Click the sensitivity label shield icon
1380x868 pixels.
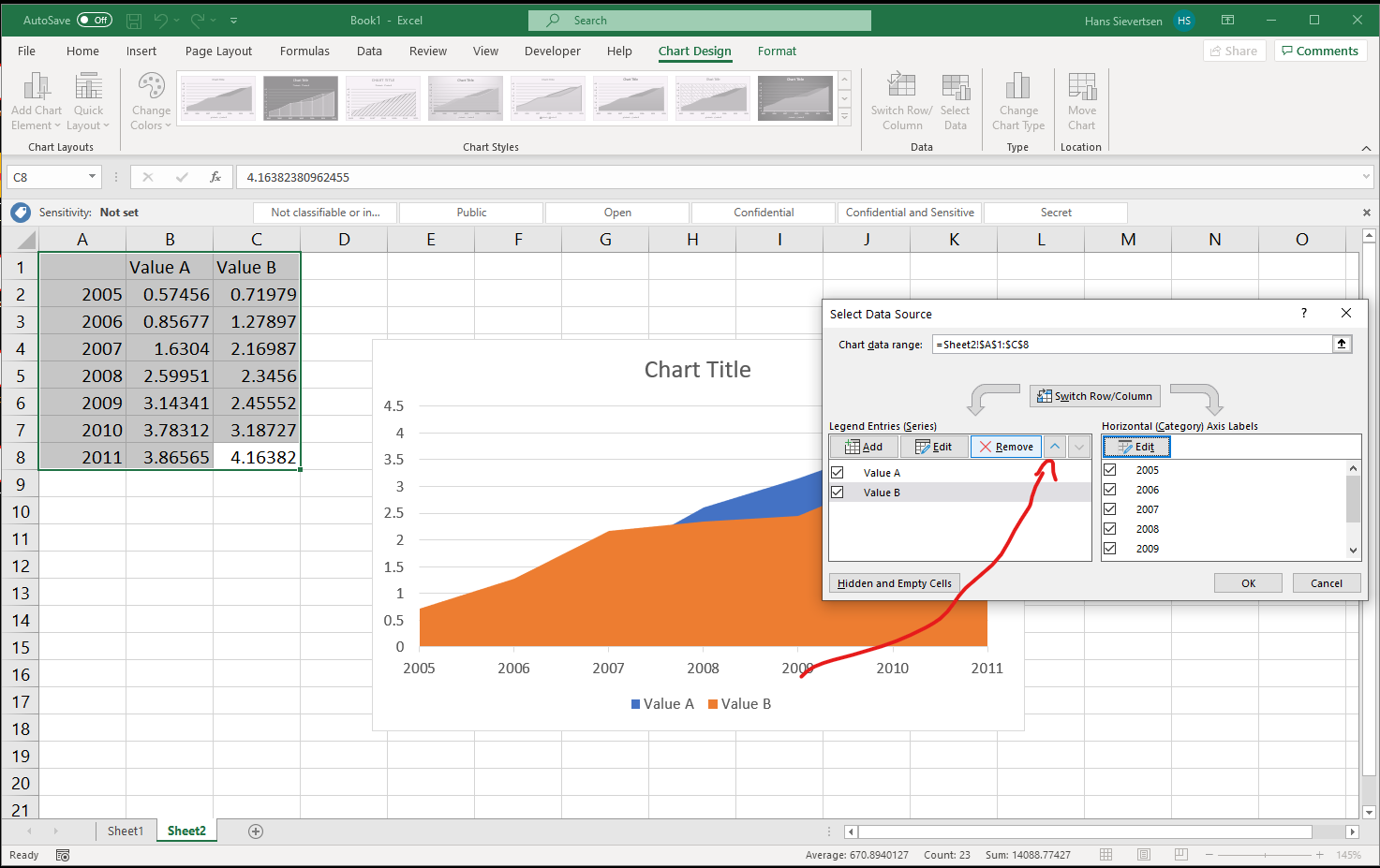point(21,213)
